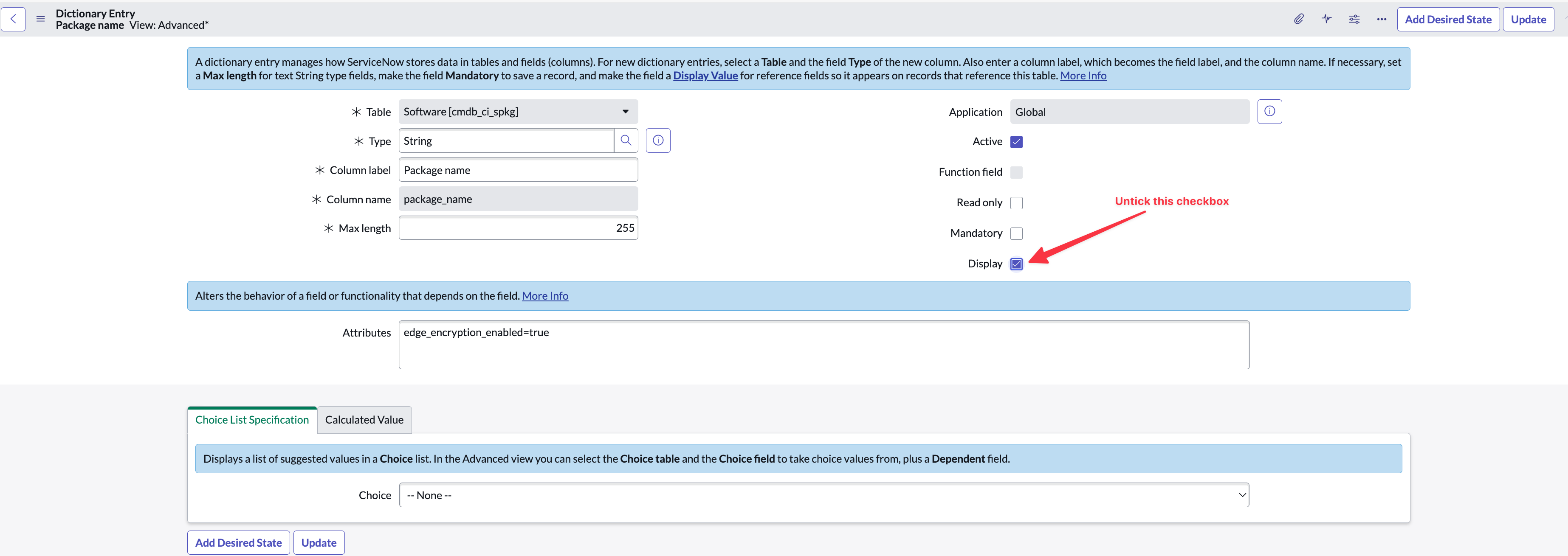Open More Info link in dictionary description

[x=1083, y=76]
